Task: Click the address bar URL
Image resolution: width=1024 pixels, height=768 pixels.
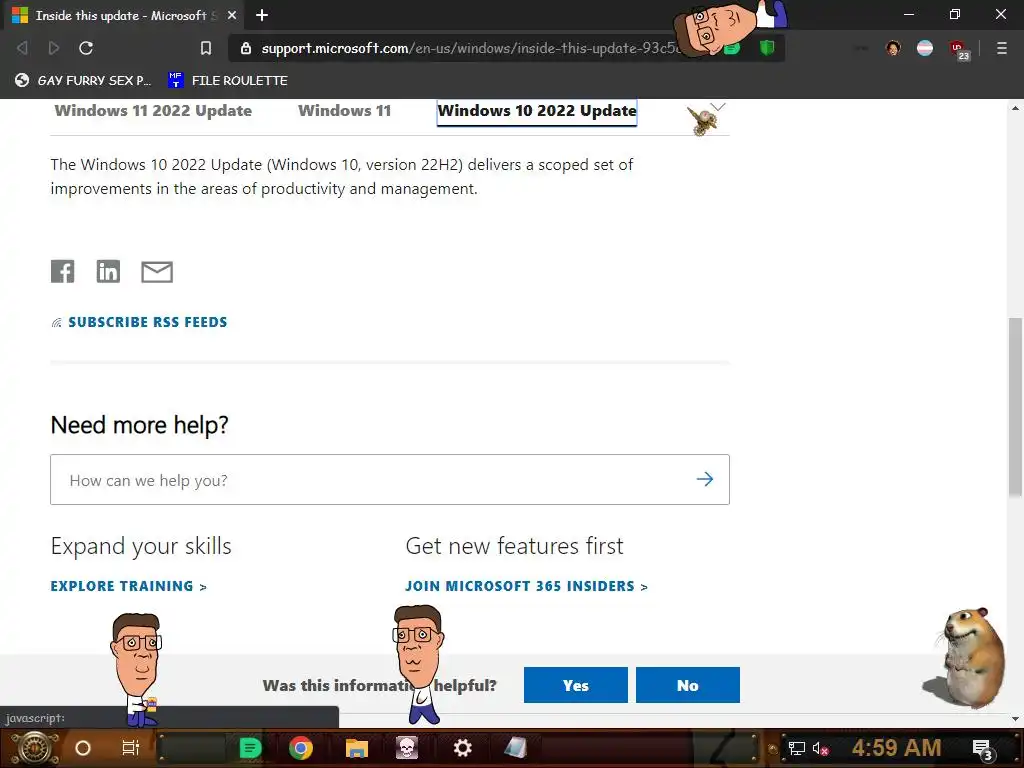Action: 470,48
